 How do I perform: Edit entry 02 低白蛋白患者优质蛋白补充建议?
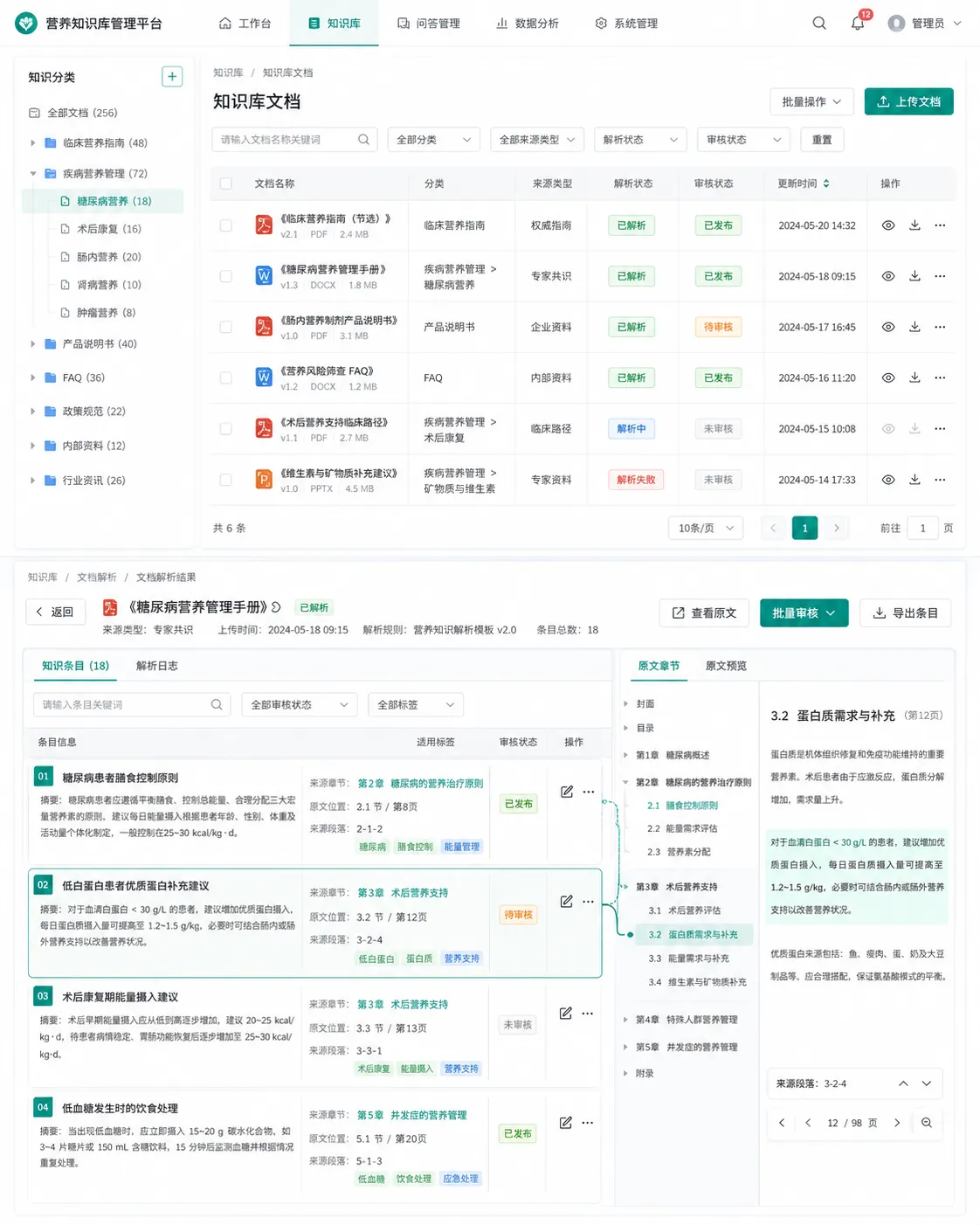[567, 901]
